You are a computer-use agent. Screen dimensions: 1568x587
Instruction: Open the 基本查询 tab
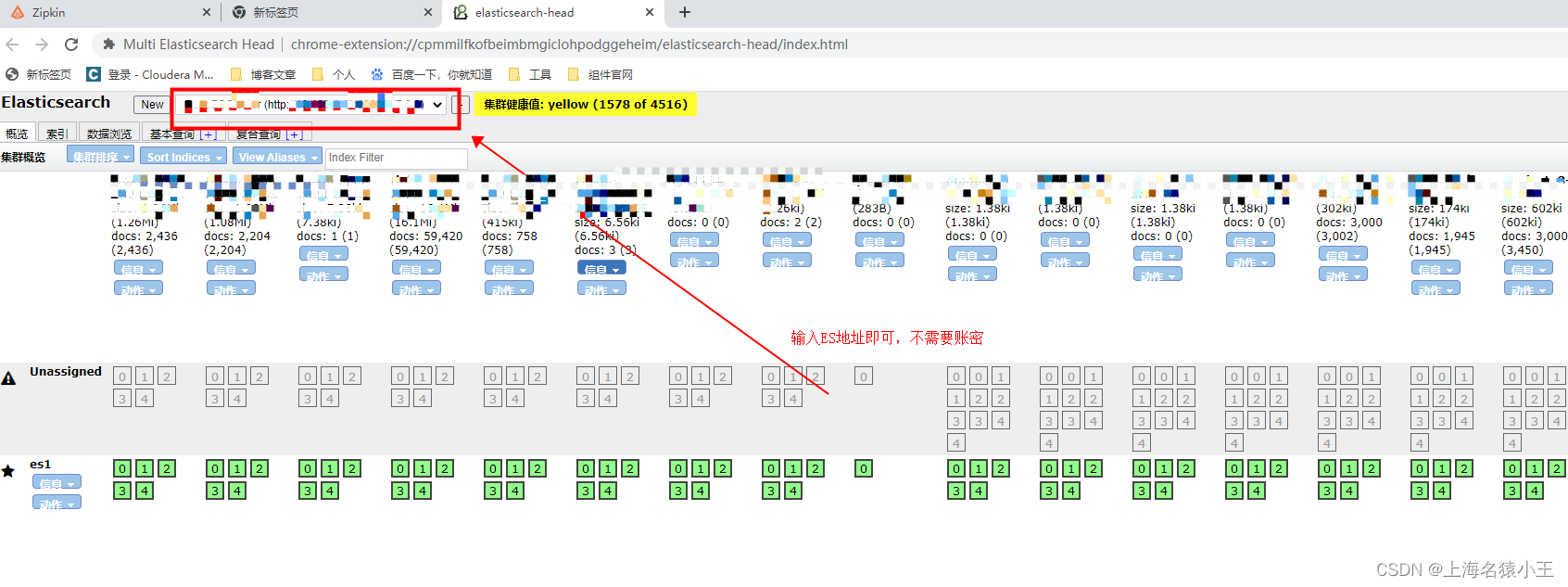tap(172, 134)
